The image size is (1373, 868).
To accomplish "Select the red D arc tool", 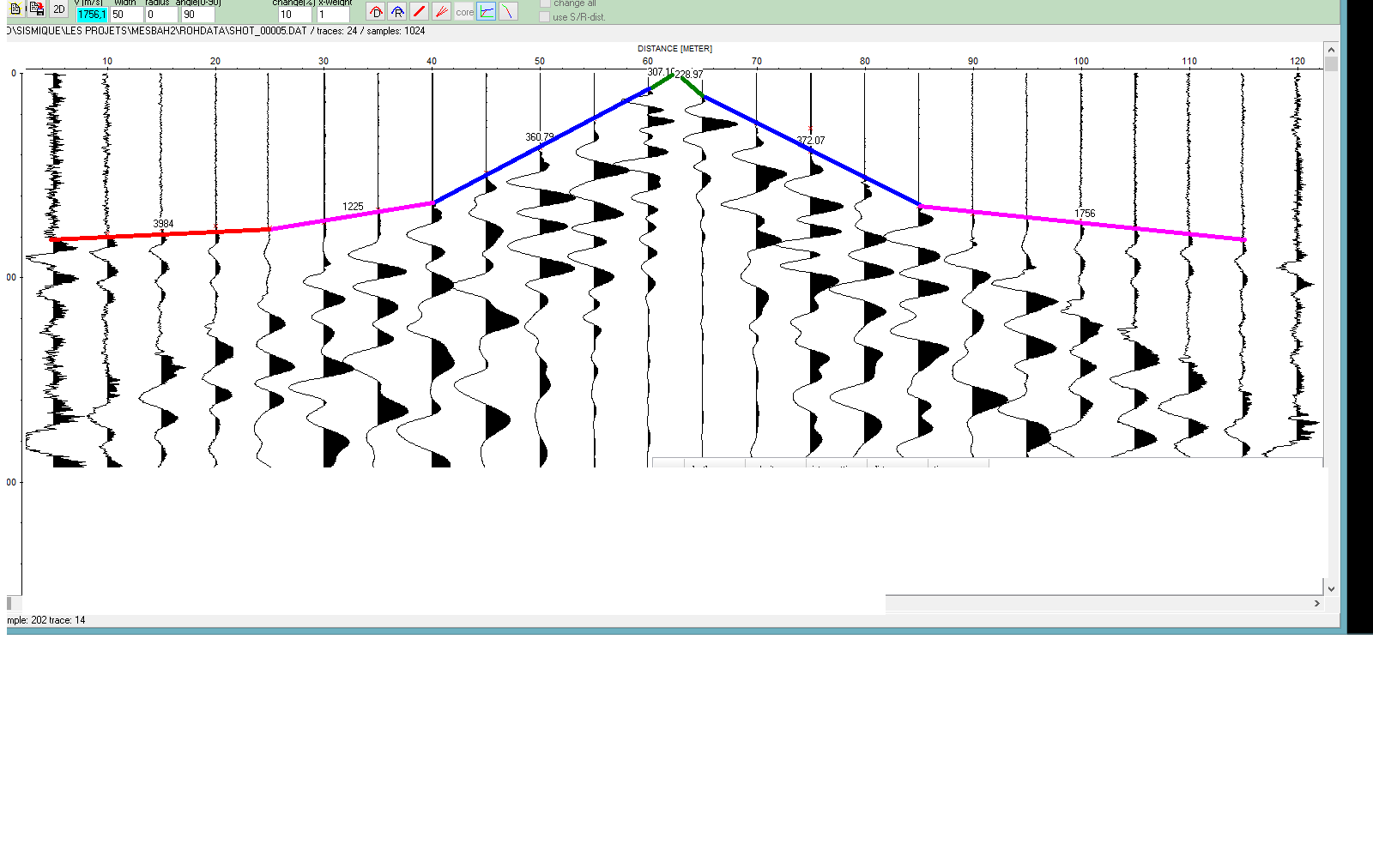I will tap(376, 12).
